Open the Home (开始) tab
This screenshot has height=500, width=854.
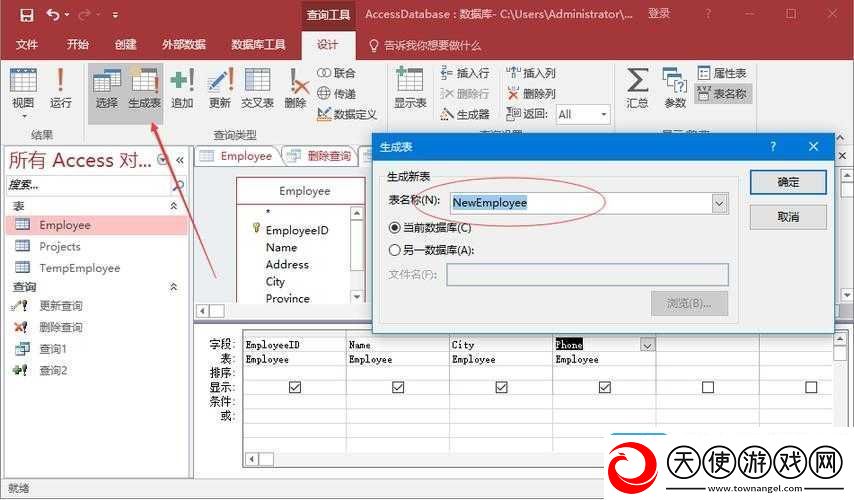coord(77,45)
